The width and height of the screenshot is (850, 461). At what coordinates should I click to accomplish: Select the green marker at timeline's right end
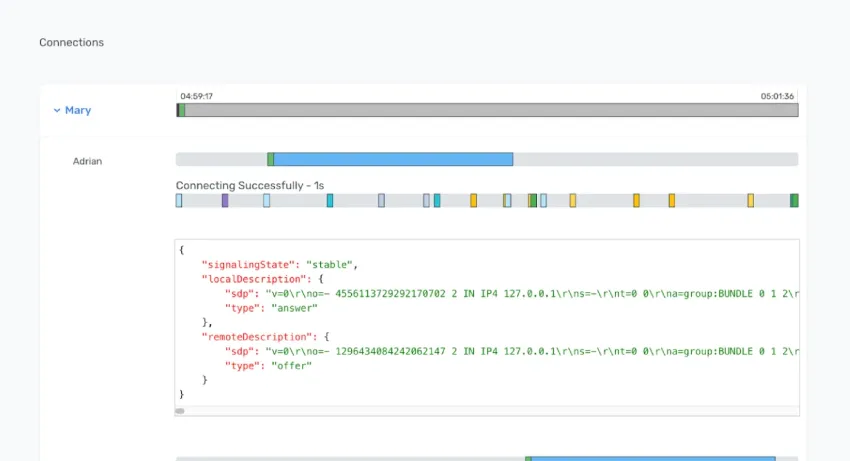794,201
